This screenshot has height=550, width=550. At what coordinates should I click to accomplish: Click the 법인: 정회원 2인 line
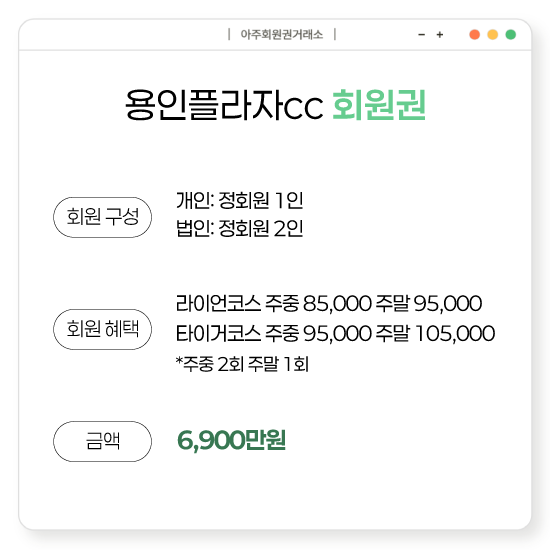pyautogui.click(x=240, y=229)
